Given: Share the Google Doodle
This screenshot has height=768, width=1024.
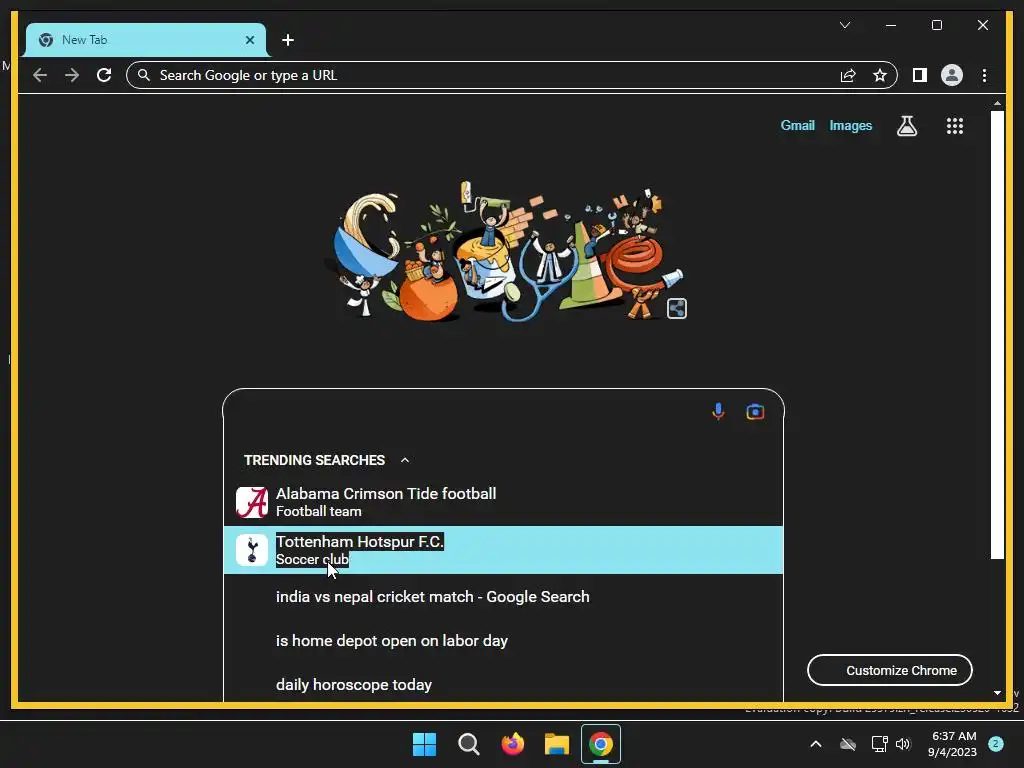Looking at the screenshot, I should click(x=677, y=308).
